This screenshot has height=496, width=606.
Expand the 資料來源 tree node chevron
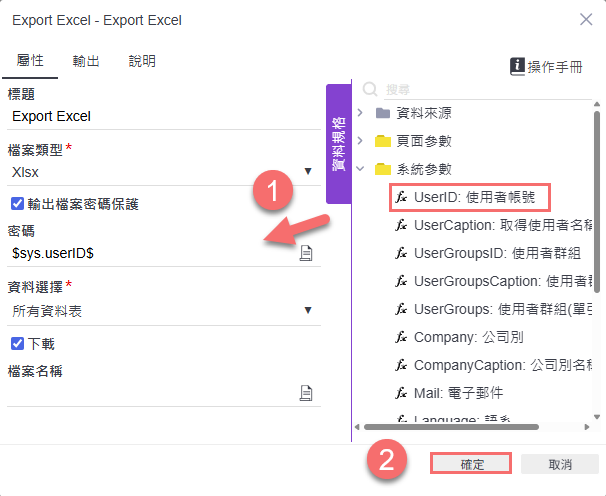(x=360, y=113)
